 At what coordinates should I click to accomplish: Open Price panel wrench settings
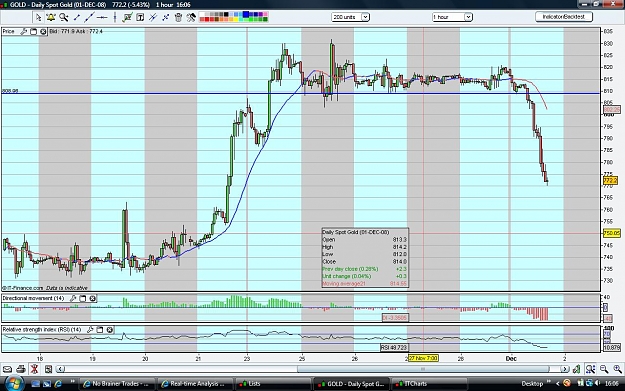tap(24, 31)
